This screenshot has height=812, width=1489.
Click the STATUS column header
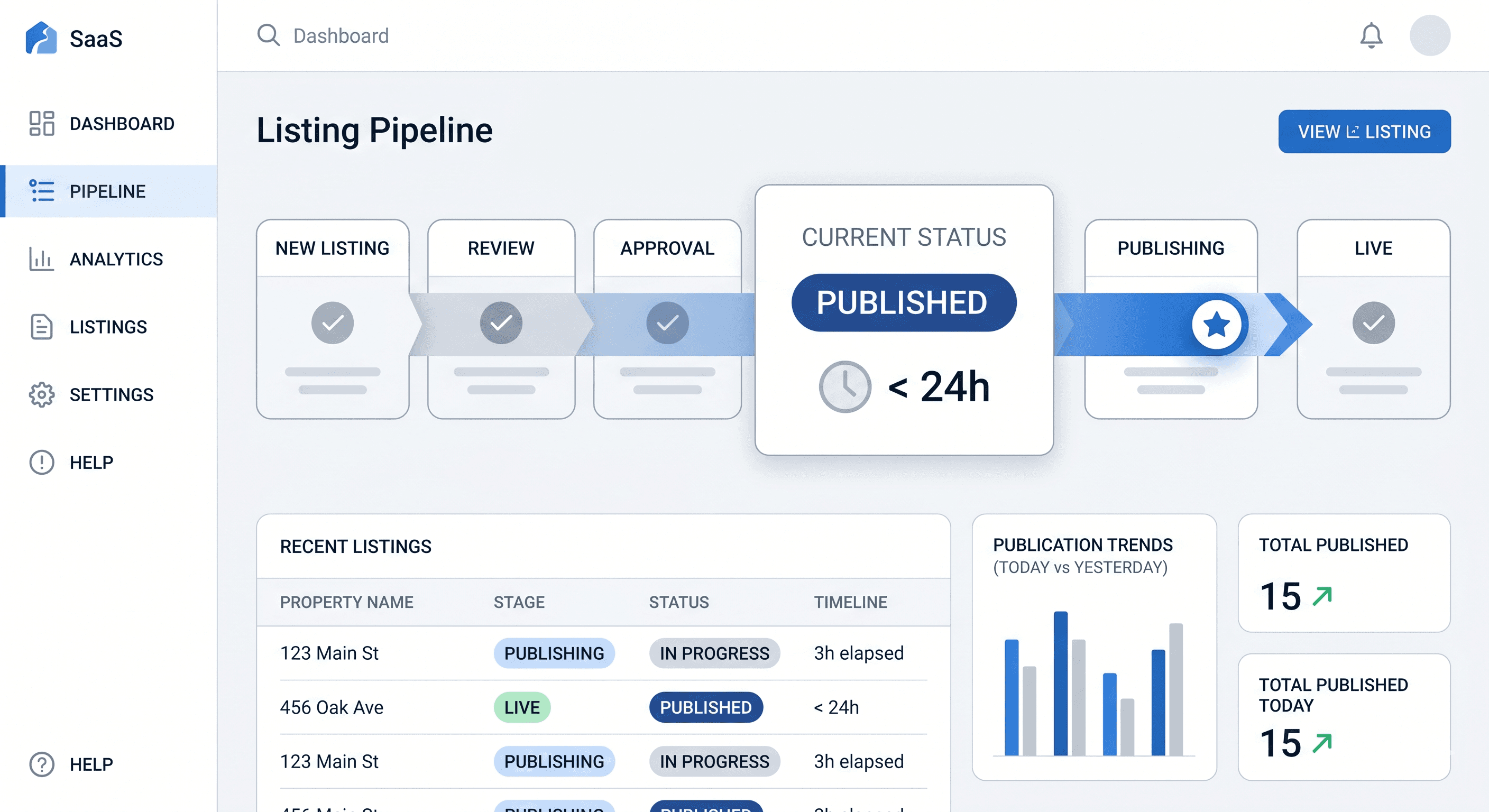click(678, 602)
